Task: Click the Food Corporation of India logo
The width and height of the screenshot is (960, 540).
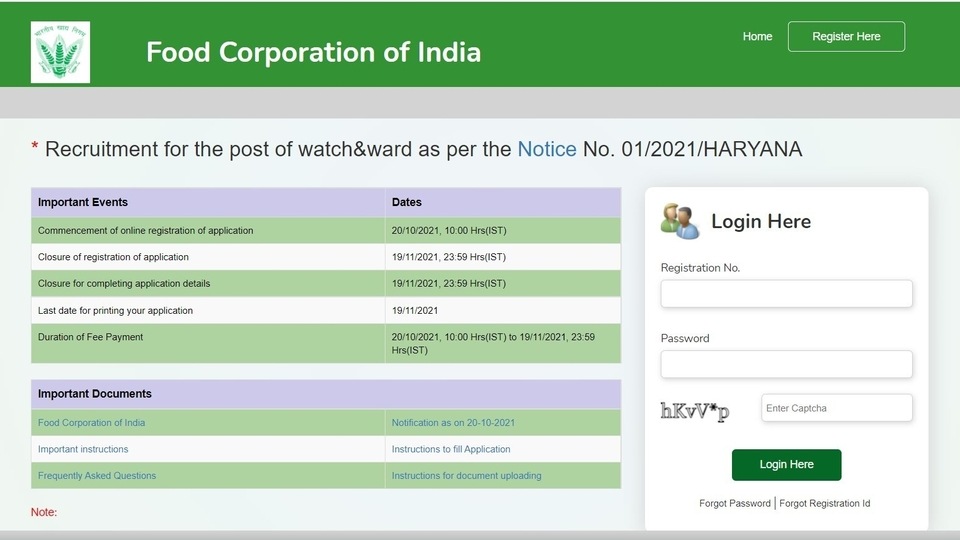Action: click(x=60, y=52)
